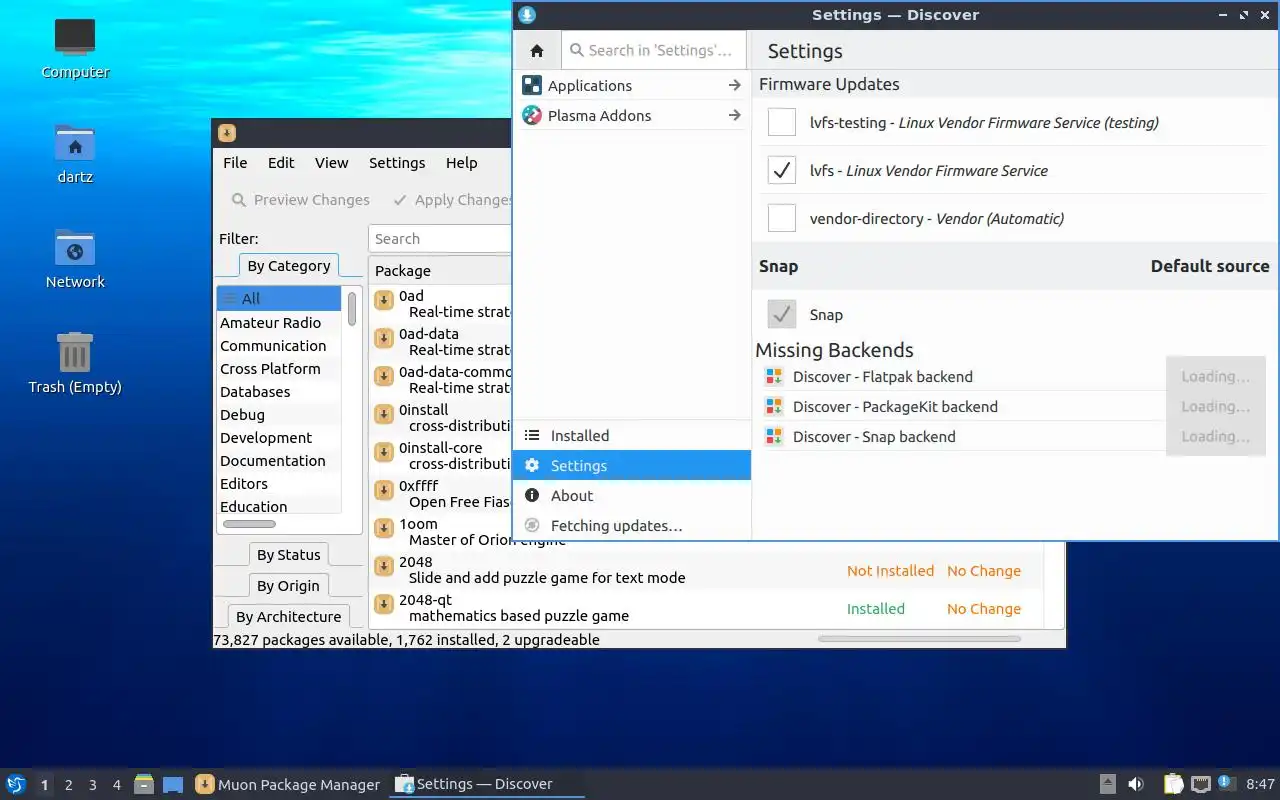Click the 1oom package status icon

coord(384,528)
